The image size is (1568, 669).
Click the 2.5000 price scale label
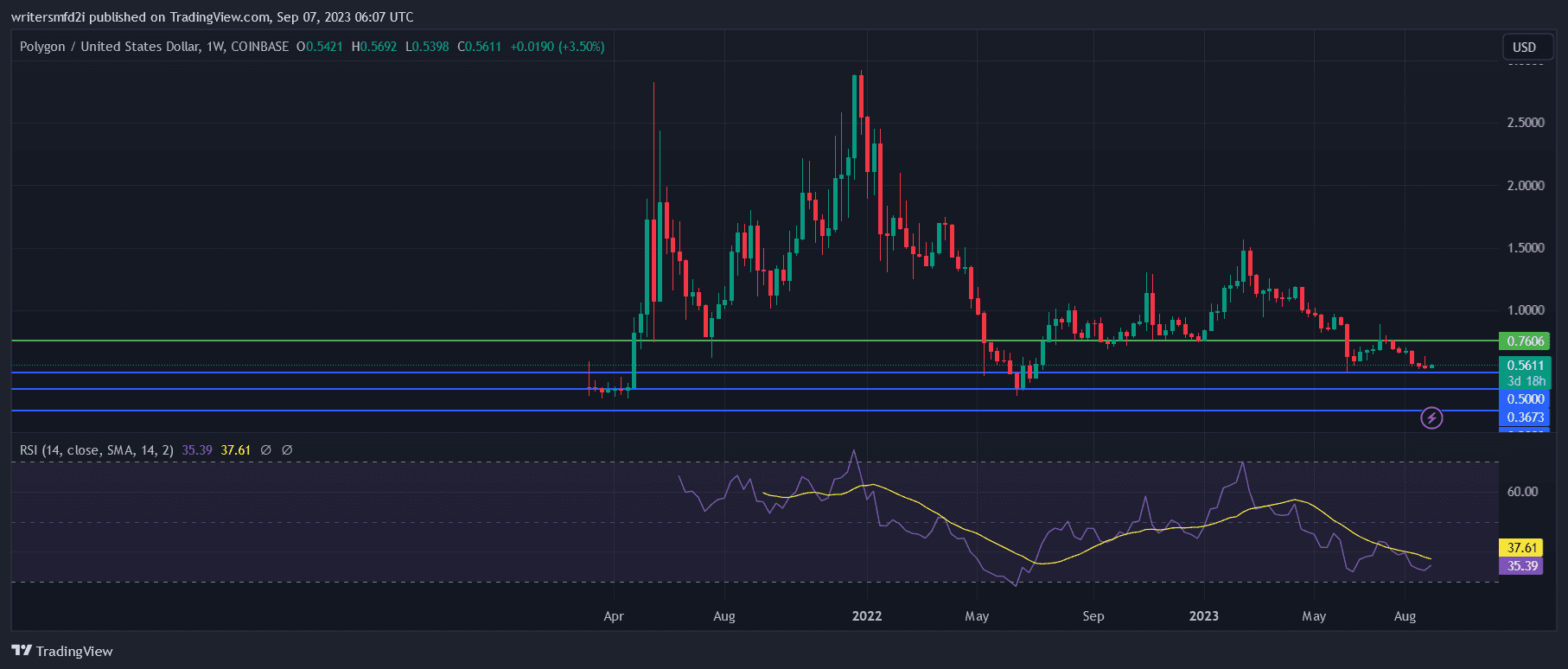[1525, 123]
